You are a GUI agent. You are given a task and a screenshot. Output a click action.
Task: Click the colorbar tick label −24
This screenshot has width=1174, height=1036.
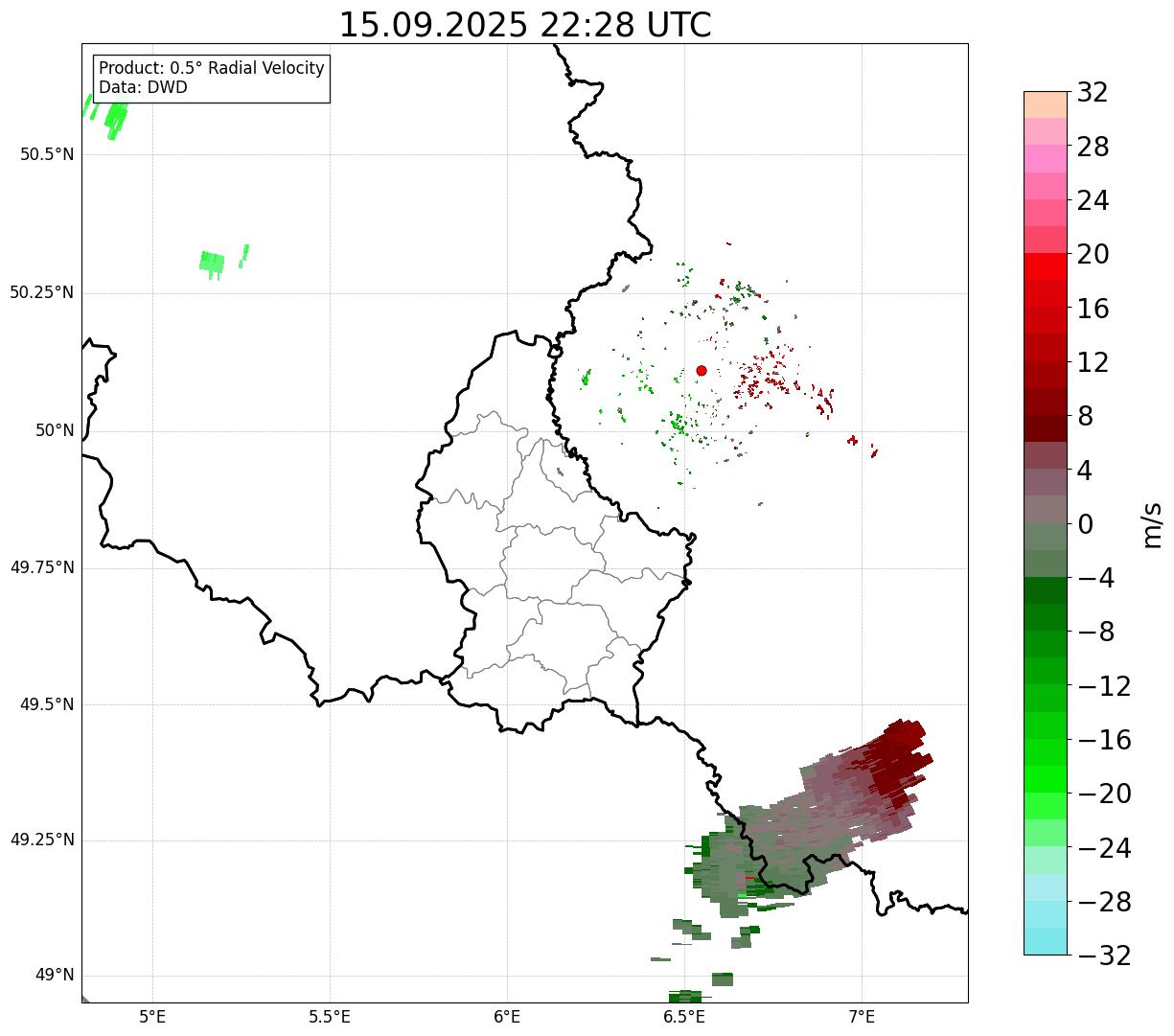point(1104,847)
